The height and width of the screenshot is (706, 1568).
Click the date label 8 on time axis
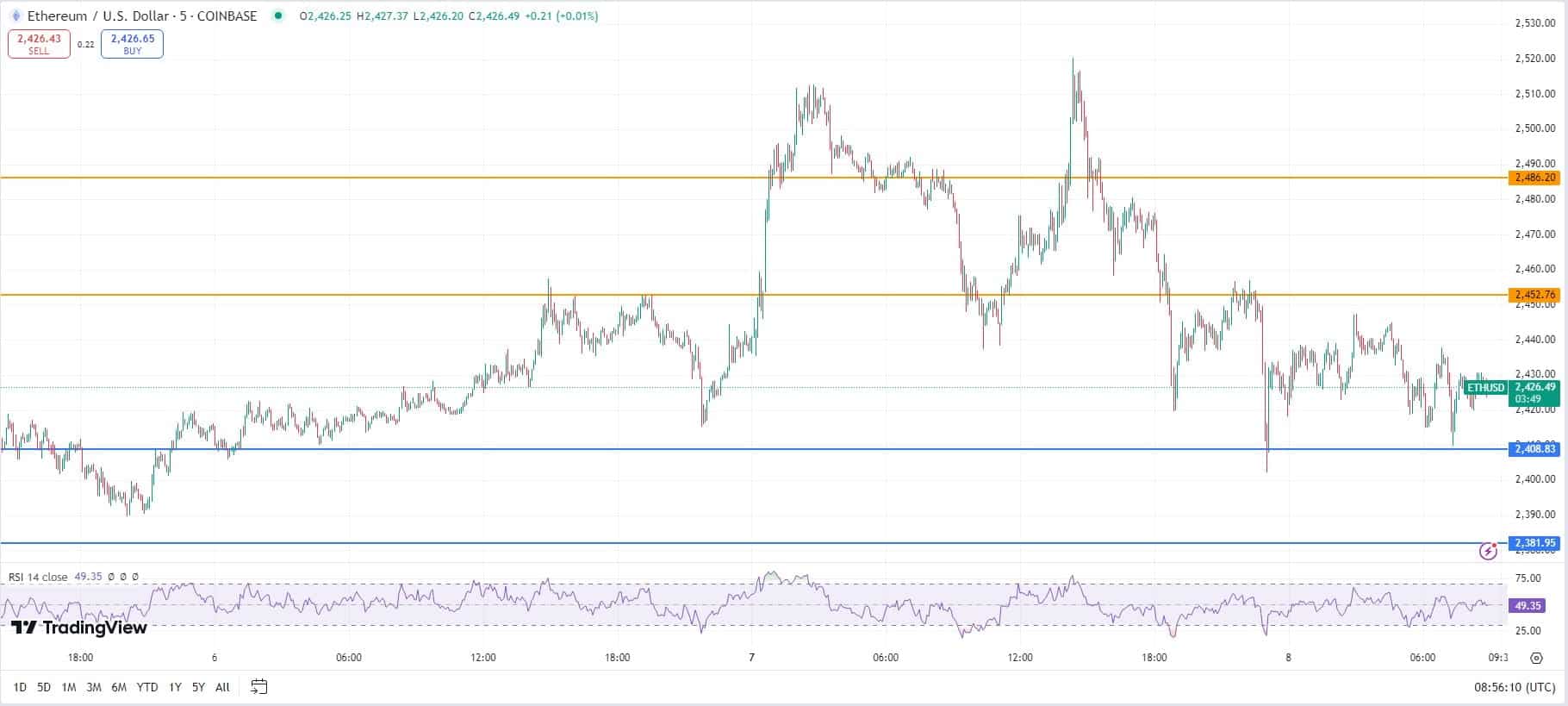click(1288, 658)
